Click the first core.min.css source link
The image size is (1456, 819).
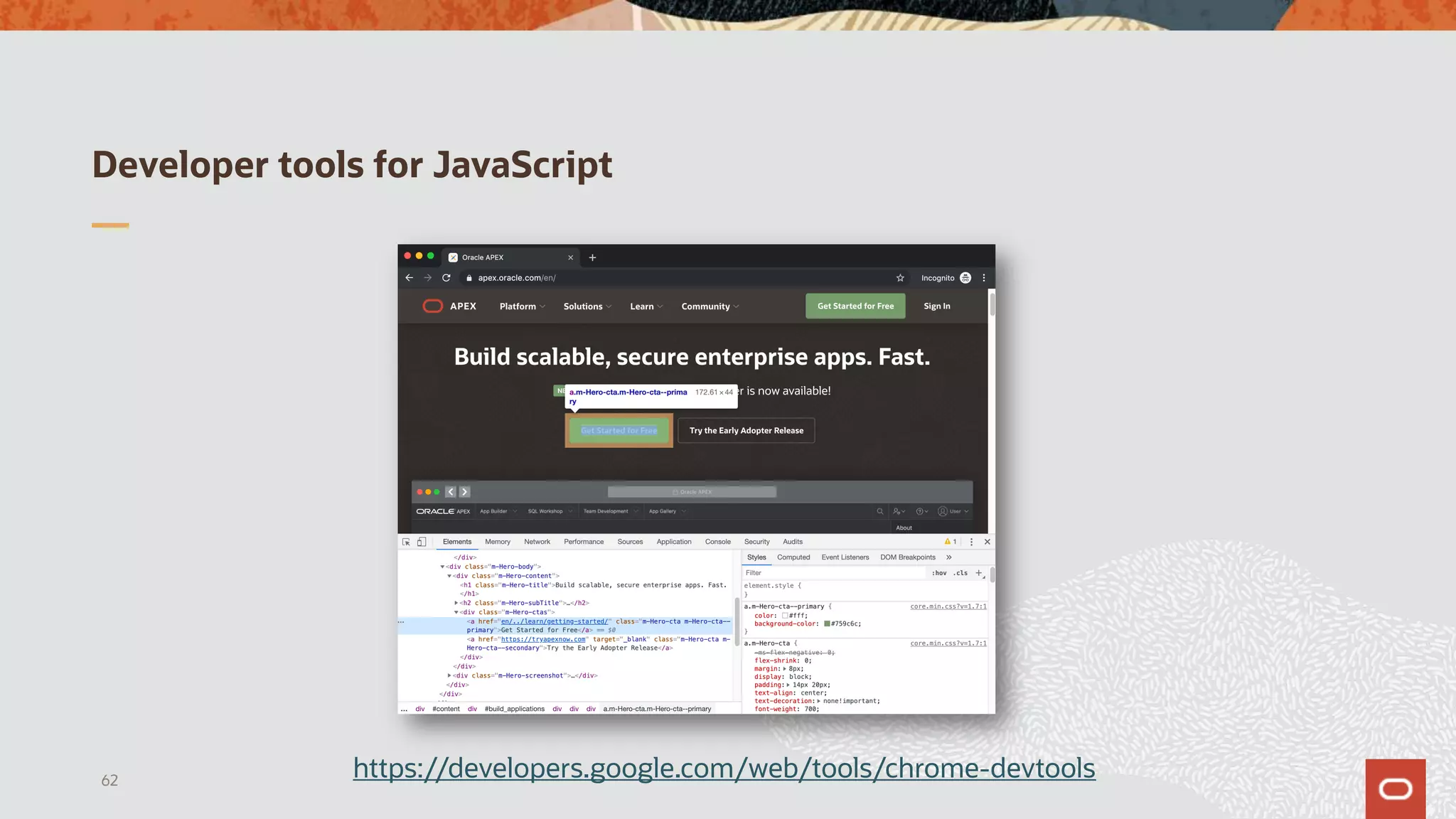tap(948, 606)
